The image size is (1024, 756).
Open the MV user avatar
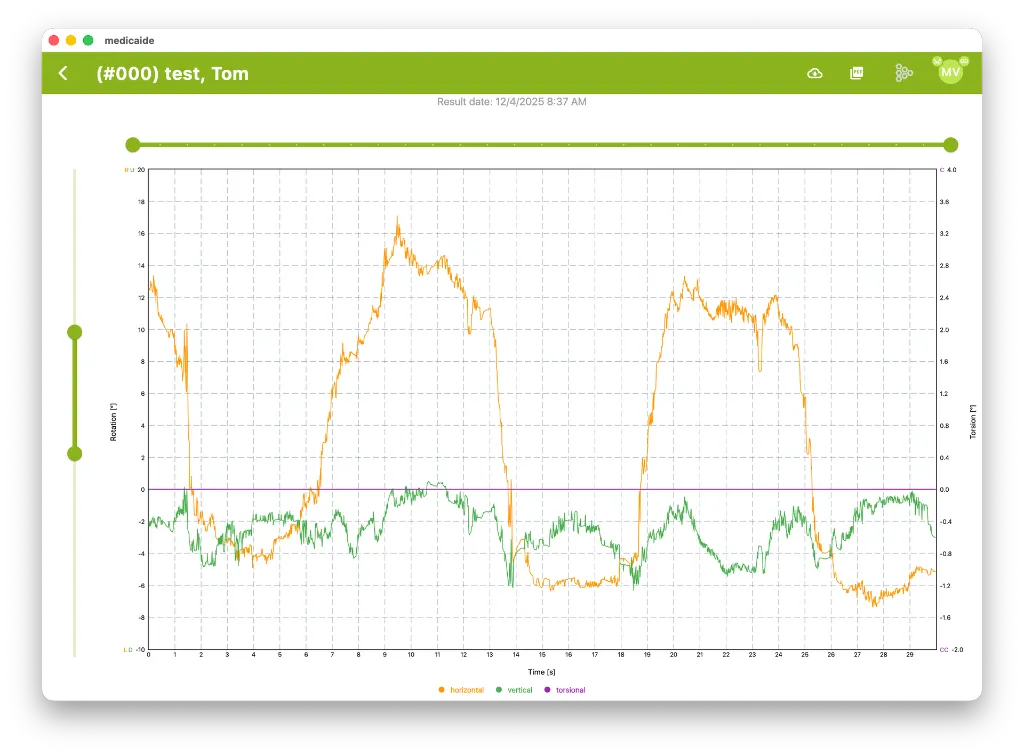click(950, 73)
